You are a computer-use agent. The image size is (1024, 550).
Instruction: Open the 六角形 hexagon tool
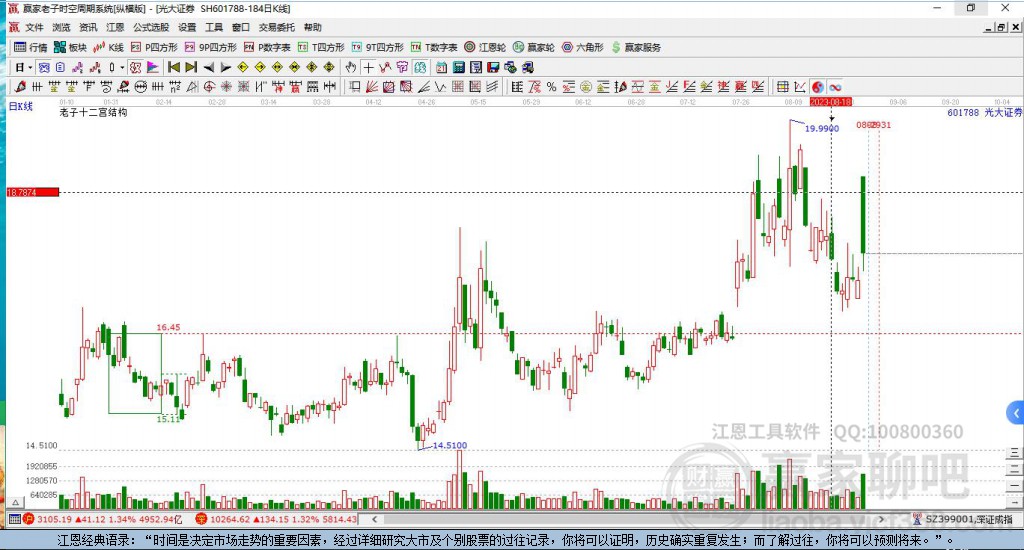click(x=583, y=47)
